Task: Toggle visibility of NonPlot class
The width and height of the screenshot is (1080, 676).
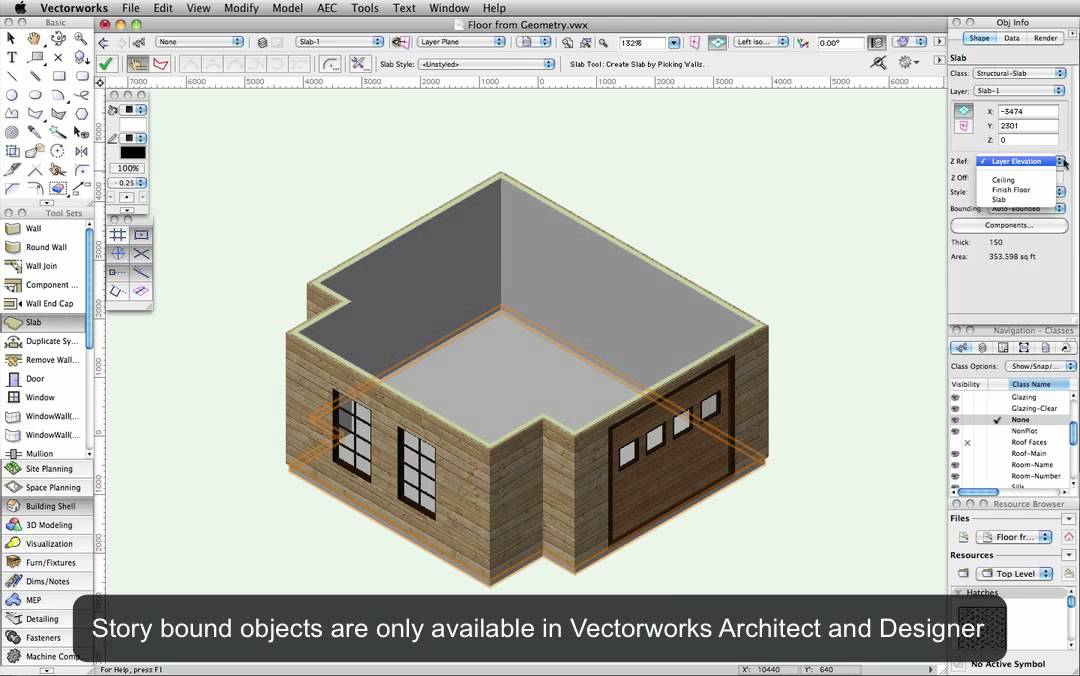Action: pyautogui.click(x=955, y=431)
